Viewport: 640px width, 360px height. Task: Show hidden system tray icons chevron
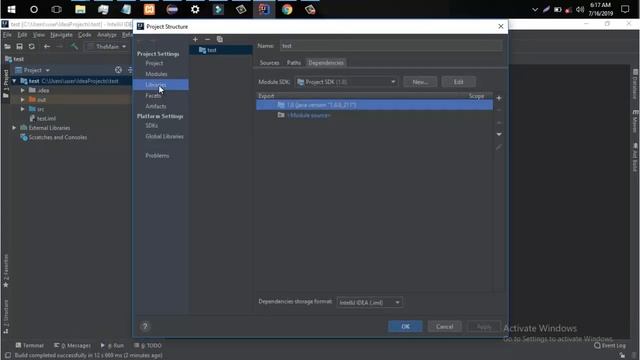click(x=535, y=9)
